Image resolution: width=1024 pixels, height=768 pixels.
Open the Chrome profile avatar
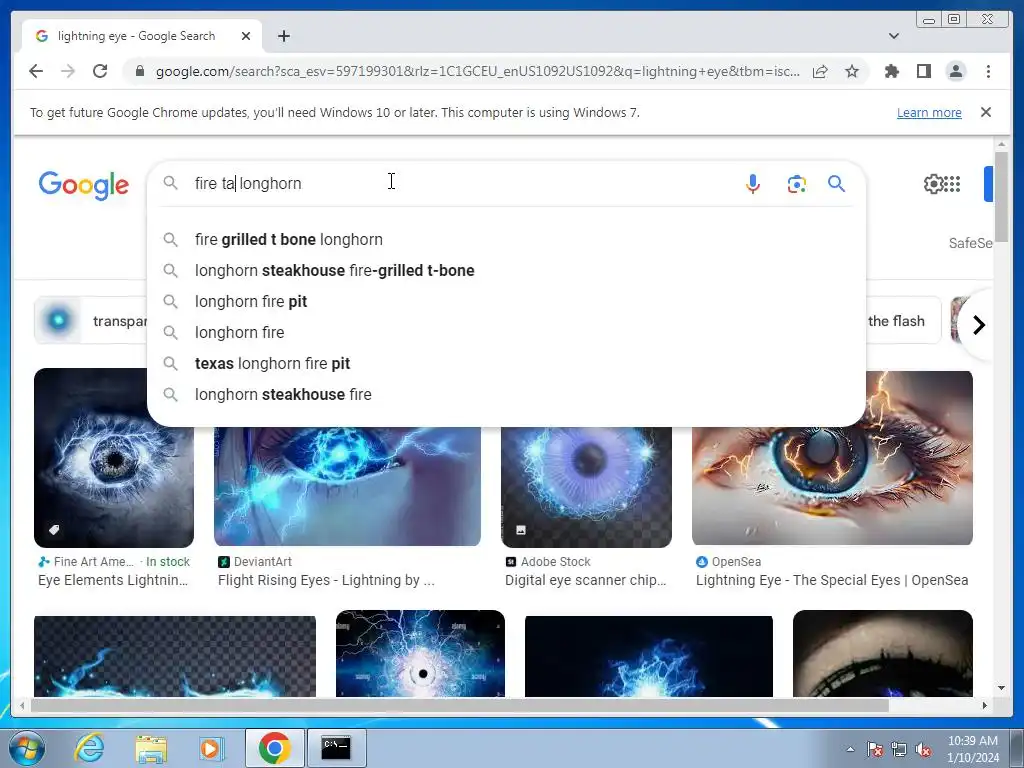pyautogui.click(x=955, y=71)
